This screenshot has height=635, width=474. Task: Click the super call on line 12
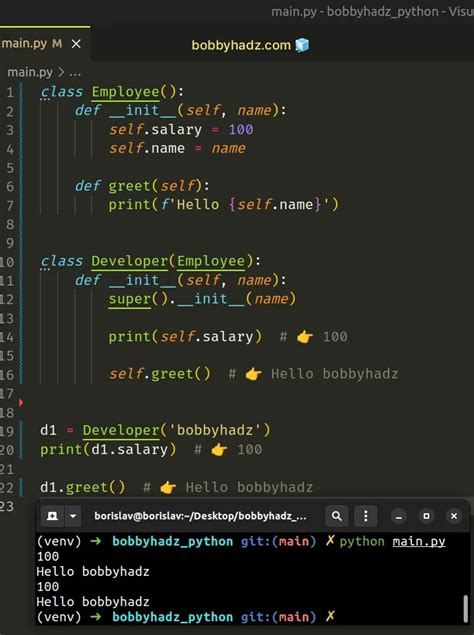tap(130, 299)
